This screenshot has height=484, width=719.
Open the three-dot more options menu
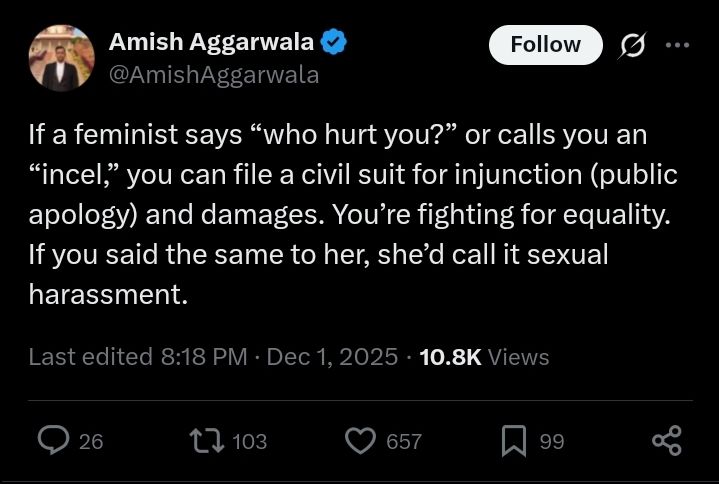[677, 45]
